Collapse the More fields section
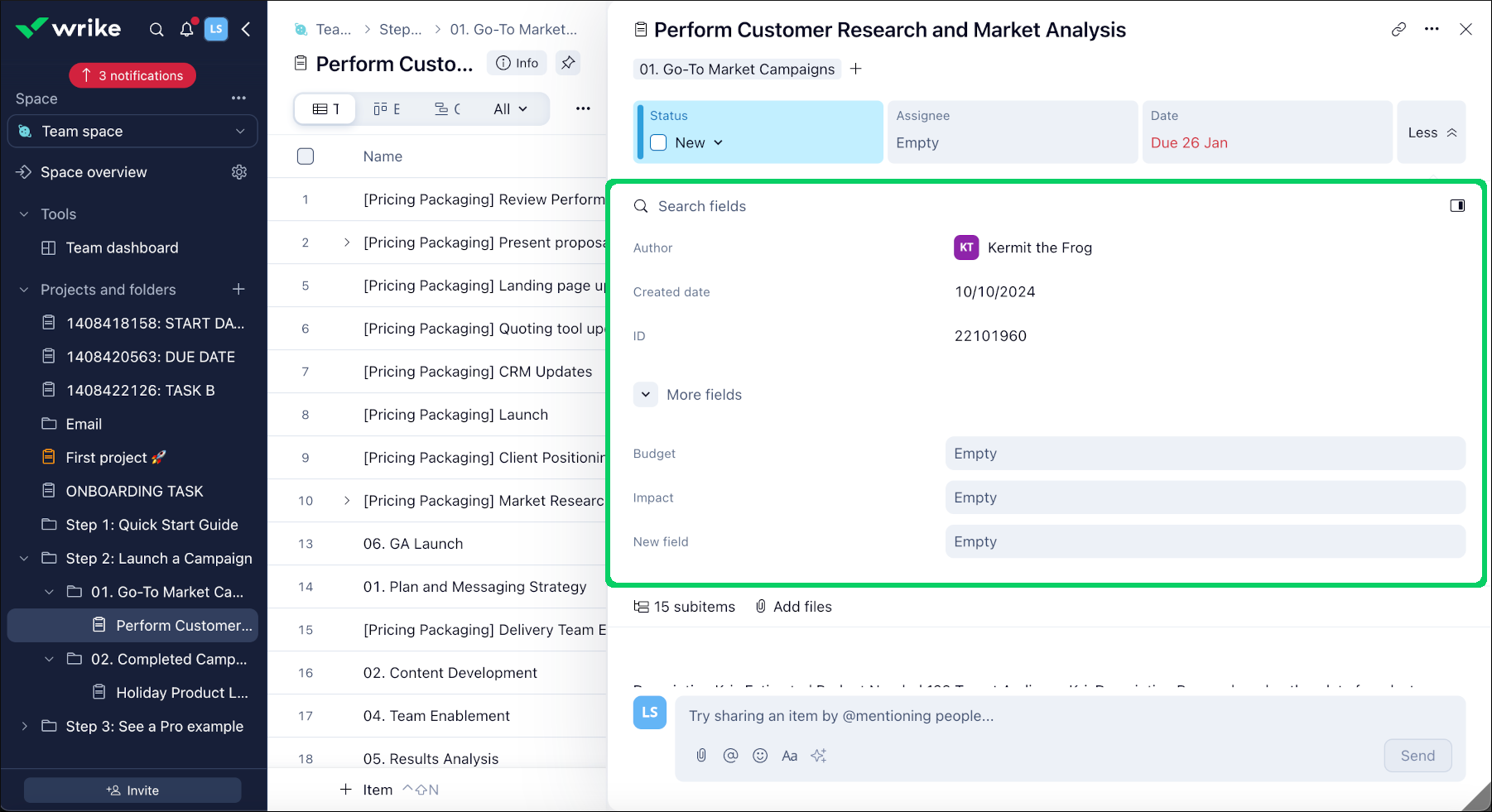Screen dimensions: 1492x812 (x=646, y=395)
